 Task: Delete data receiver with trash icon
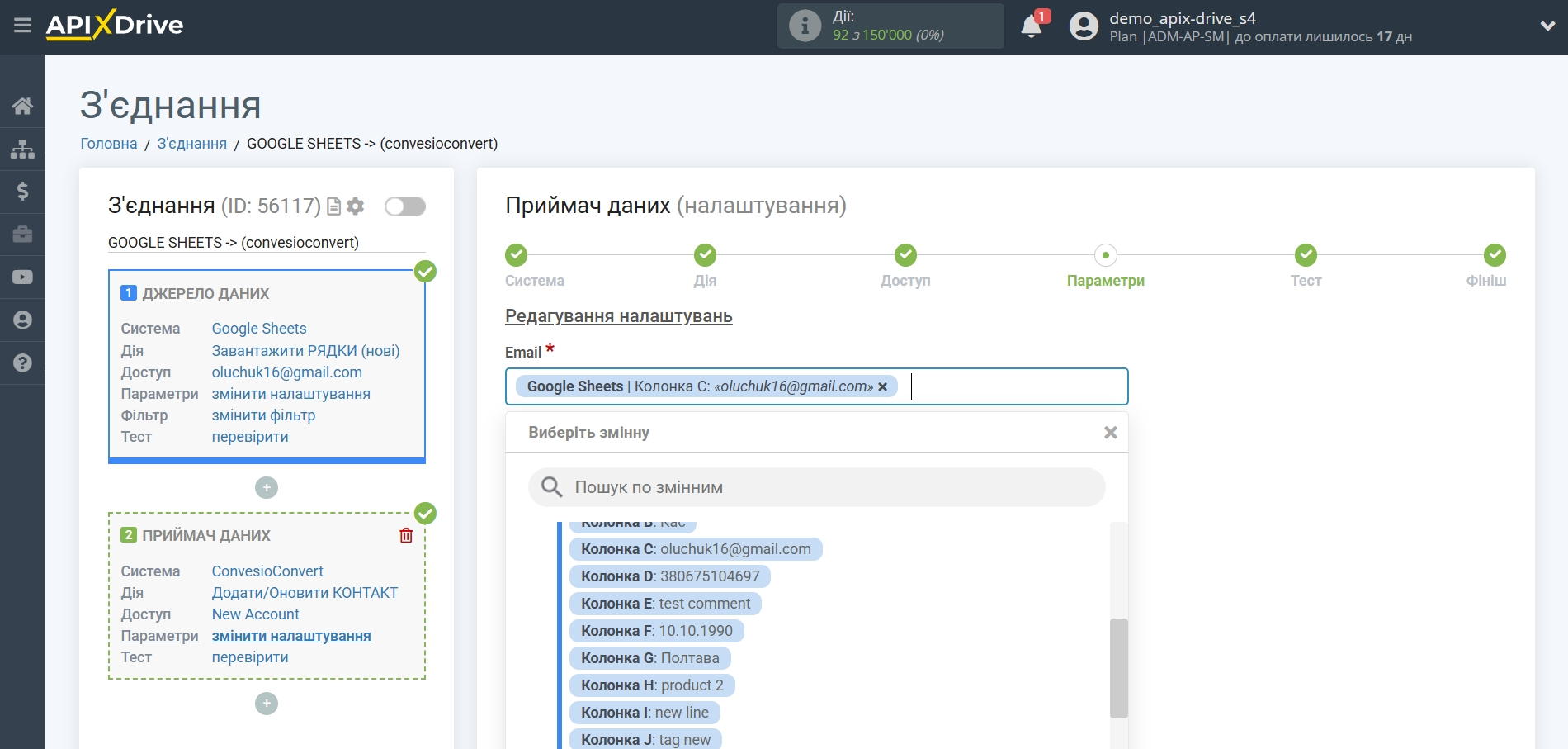tap(406, 535)
